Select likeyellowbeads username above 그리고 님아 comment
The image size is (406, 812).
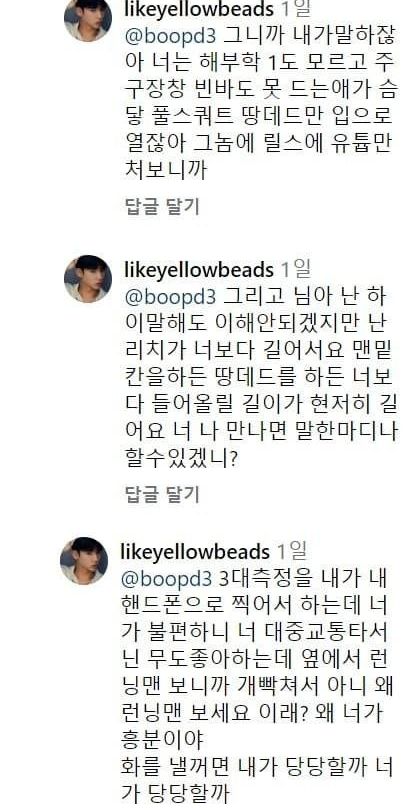pyautogui.click(x=199, y=270)
